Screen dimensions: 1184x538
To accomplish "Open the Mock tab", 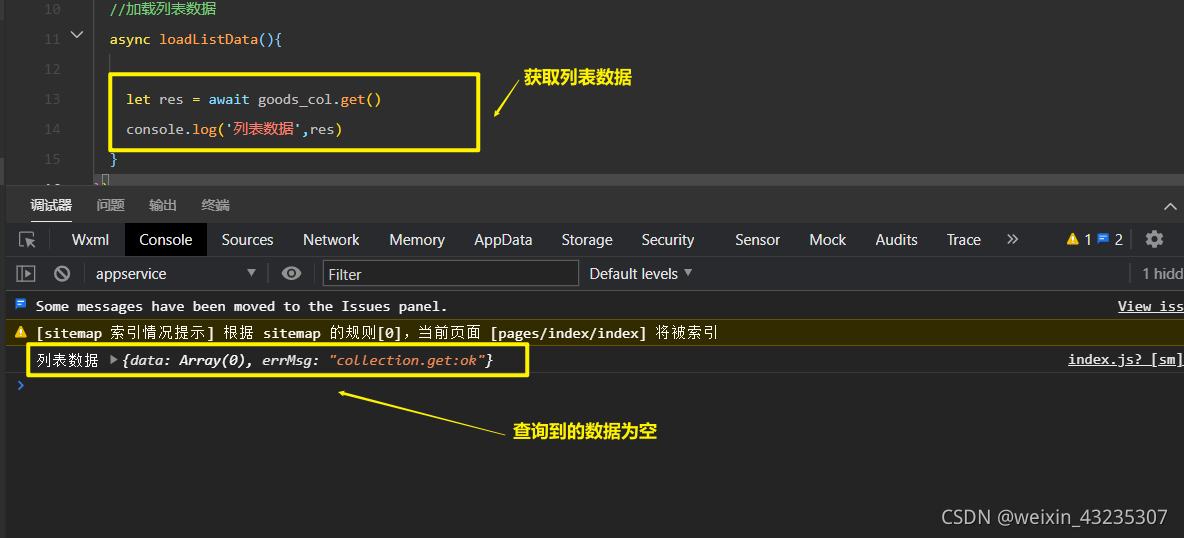I will coord(828,240).
